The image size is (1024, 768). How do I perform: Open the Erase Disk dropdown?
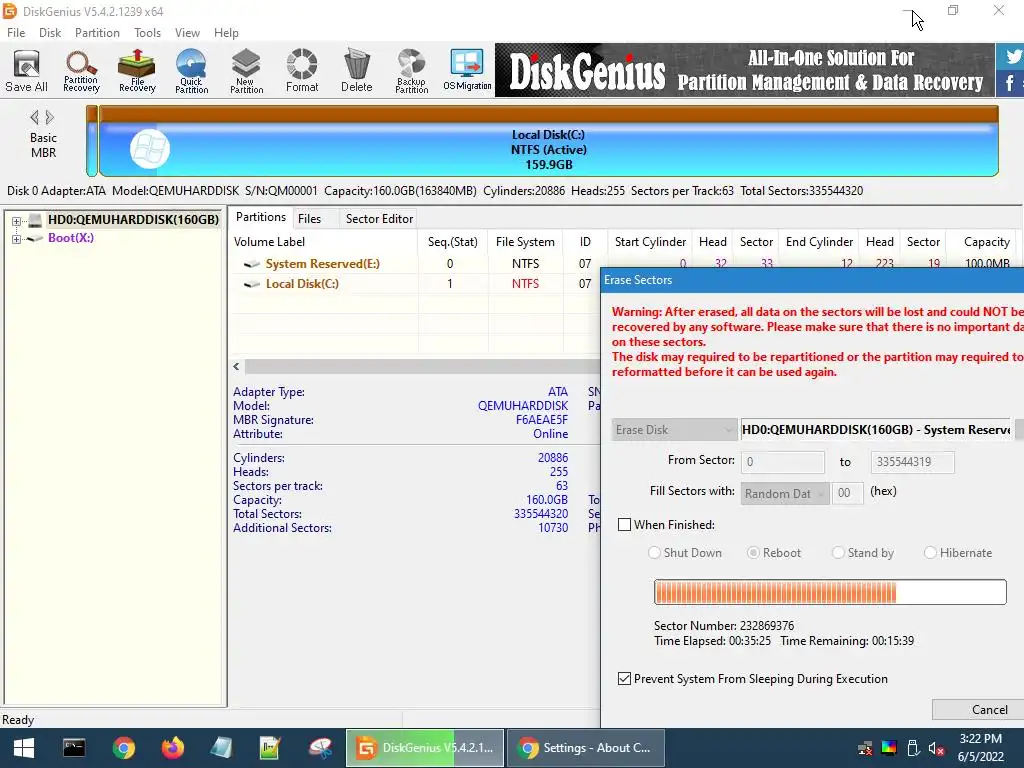click(675, 430)
